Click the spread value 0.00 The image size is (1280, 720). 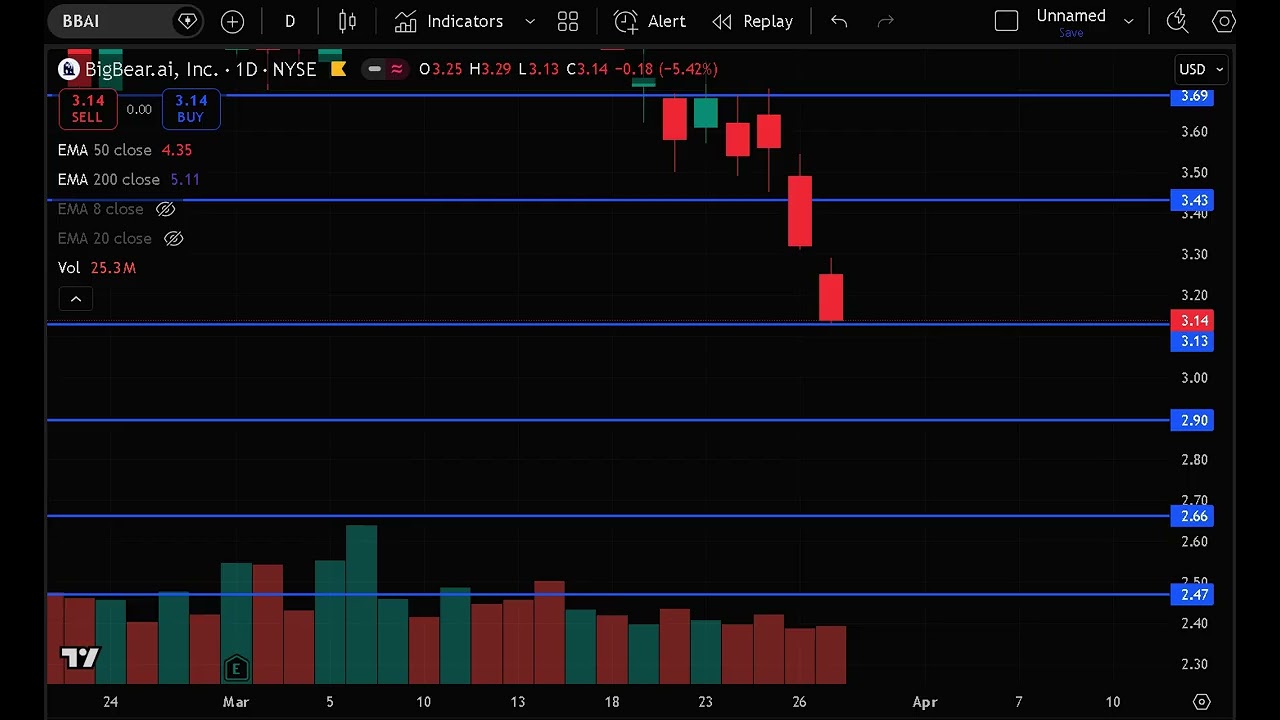coord(139,109)
